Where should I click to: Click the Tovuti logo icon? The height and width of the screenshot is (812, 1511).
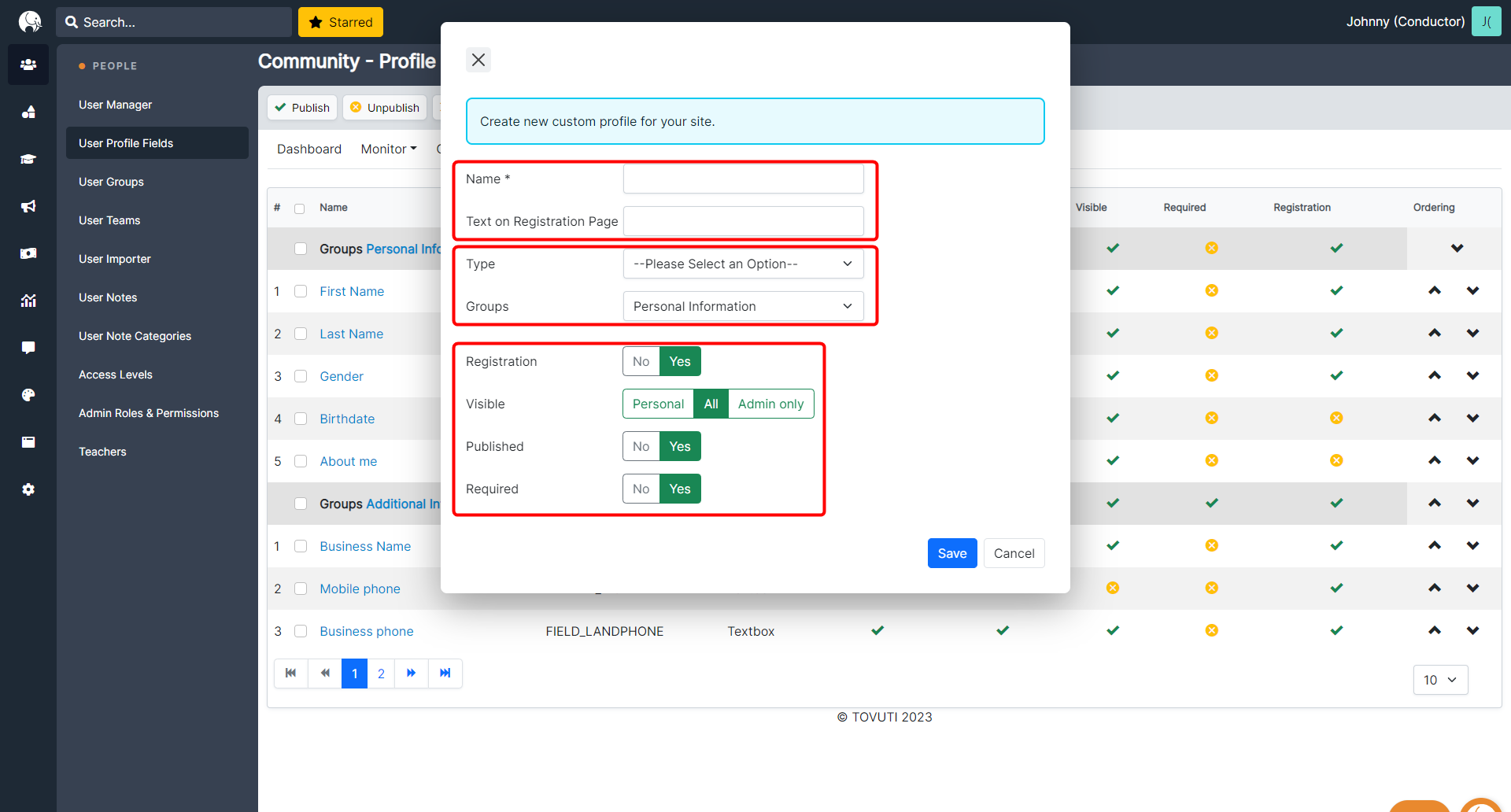pos(29,21)
